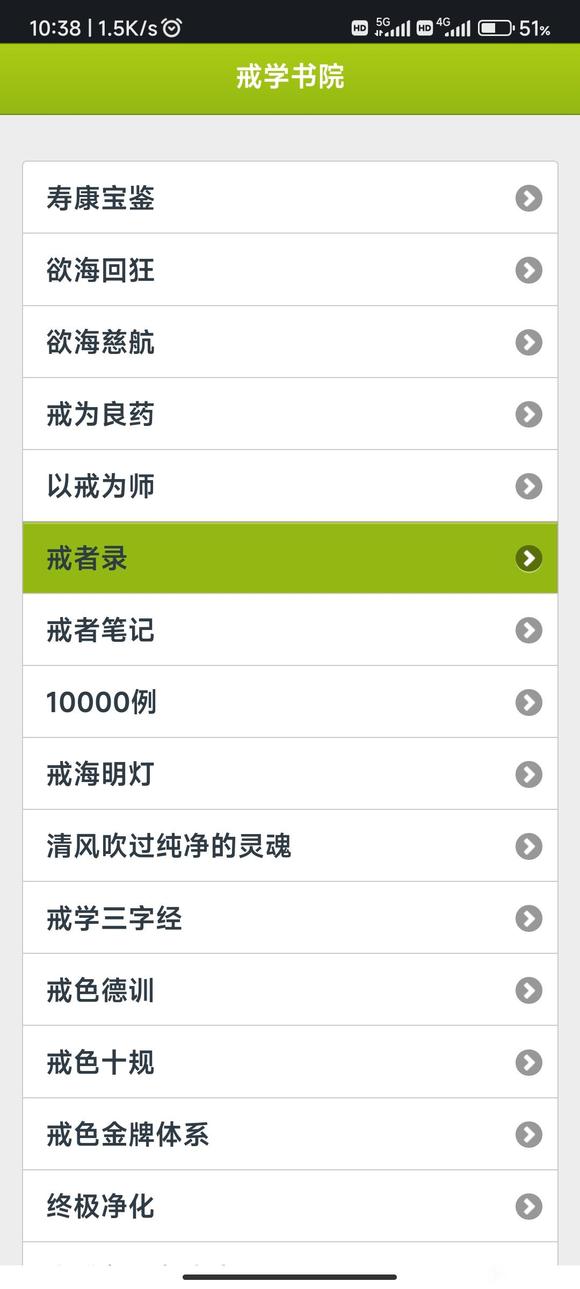Image resolution: width=580 pixels, height=1289 pixels.
Task: Select the arrow icon on the 戒者录 row
Action: [528, 559]
